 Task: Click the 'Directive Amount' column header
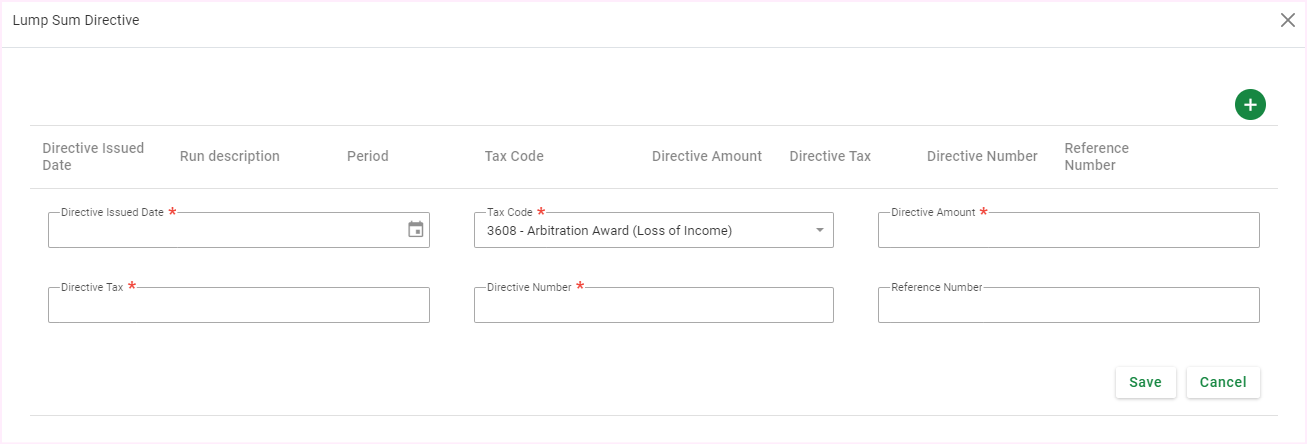707,156
